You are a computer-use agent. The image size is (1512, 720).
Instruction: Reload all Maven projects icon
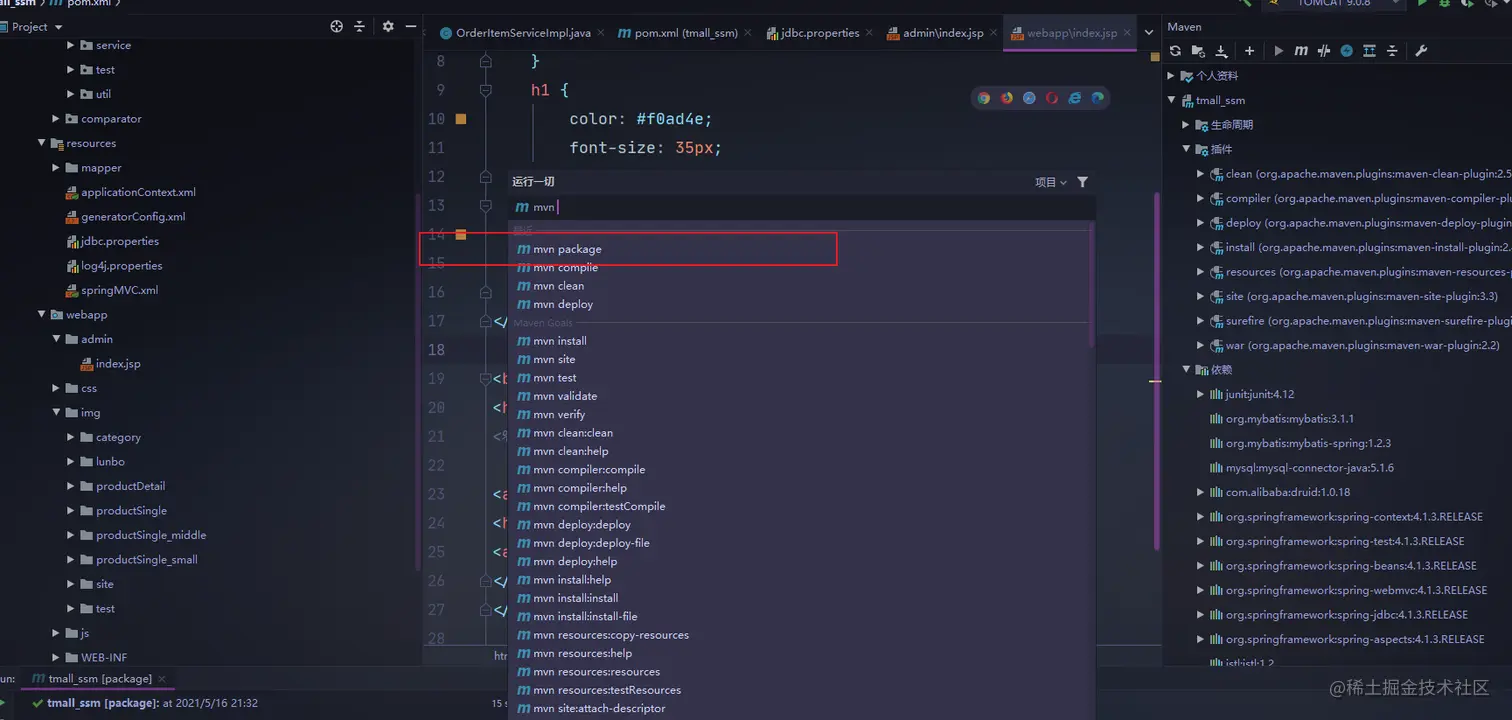[x=1175, y=51]
